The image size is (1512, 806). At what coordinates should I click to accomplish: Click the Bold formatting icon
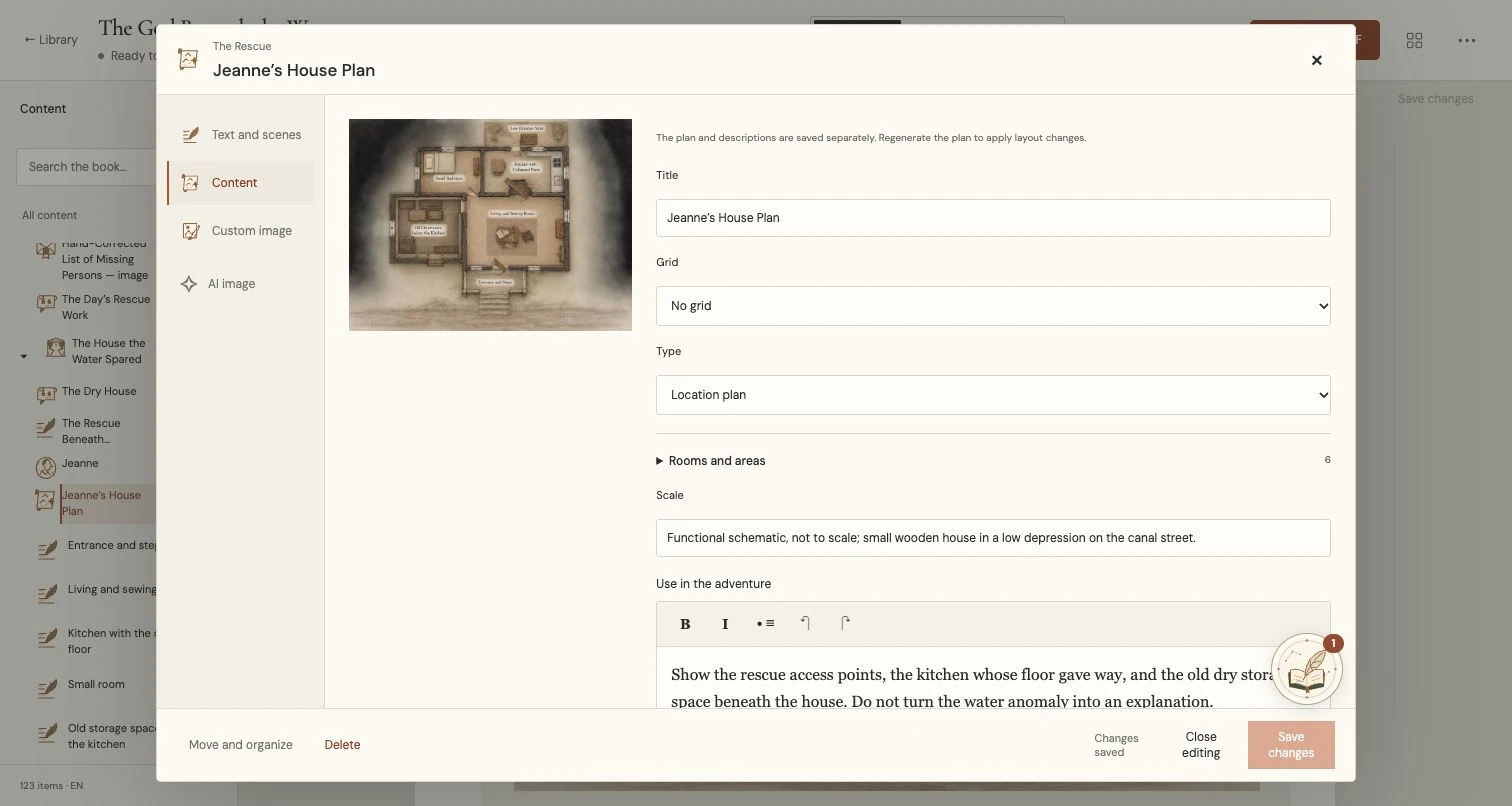685,624
